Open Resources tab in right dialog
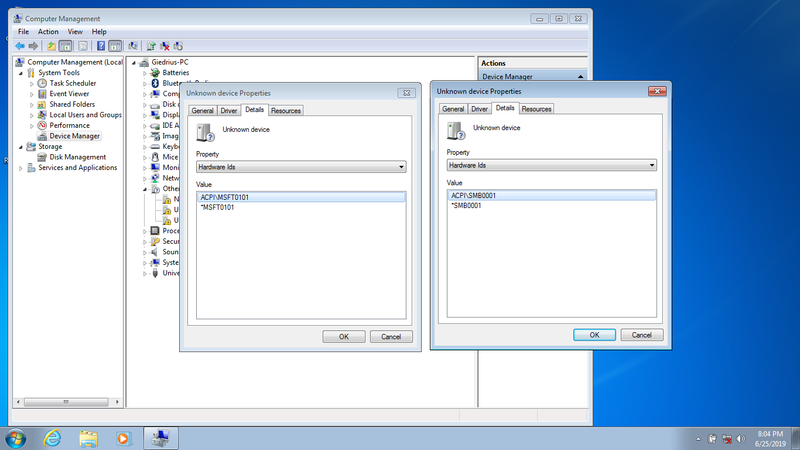Screen dimensions: 800x450 (x=536, y=109)
